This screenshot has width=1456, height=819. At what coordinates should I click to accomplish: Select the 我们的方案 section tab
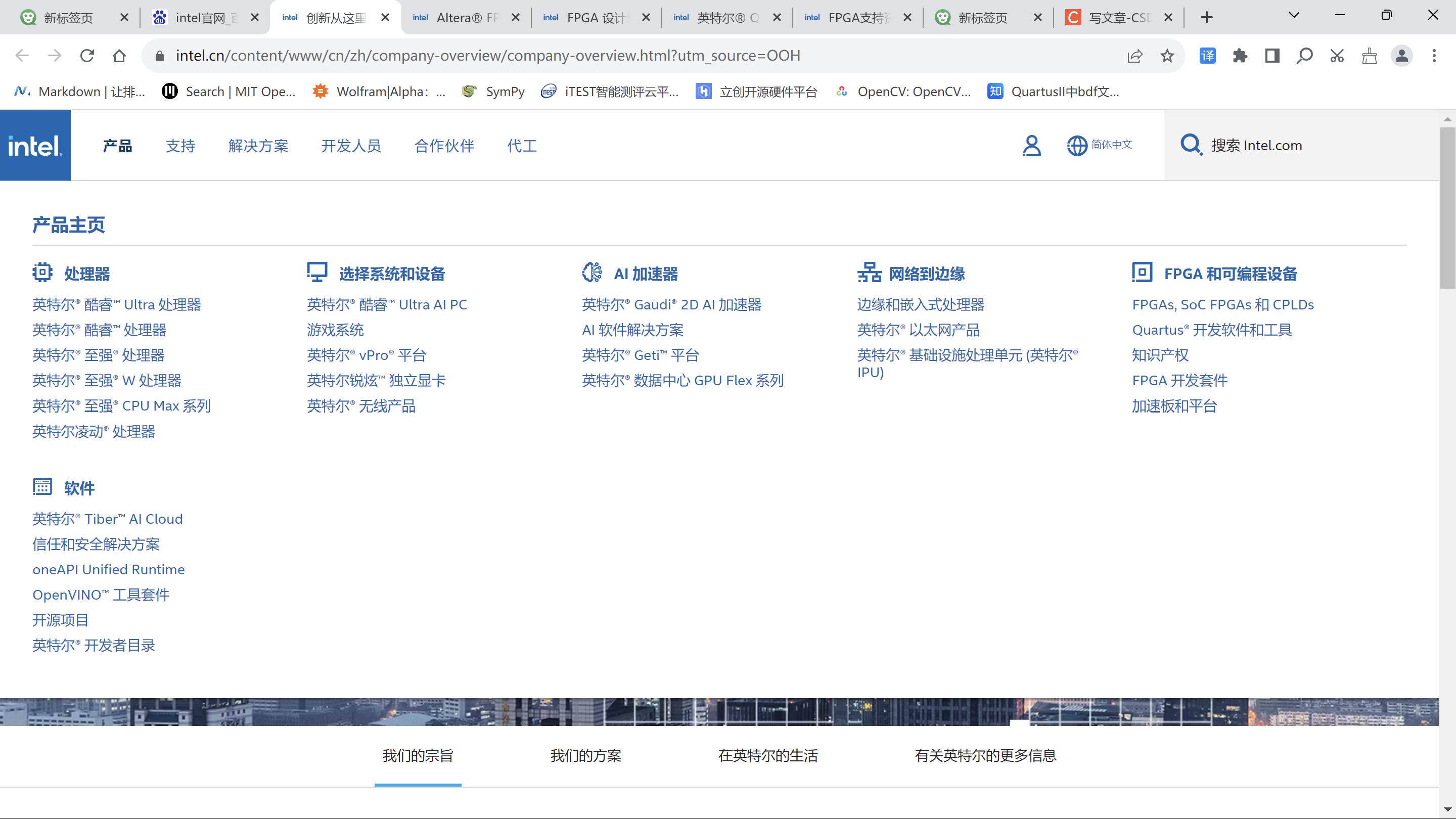tap(585, 756)
